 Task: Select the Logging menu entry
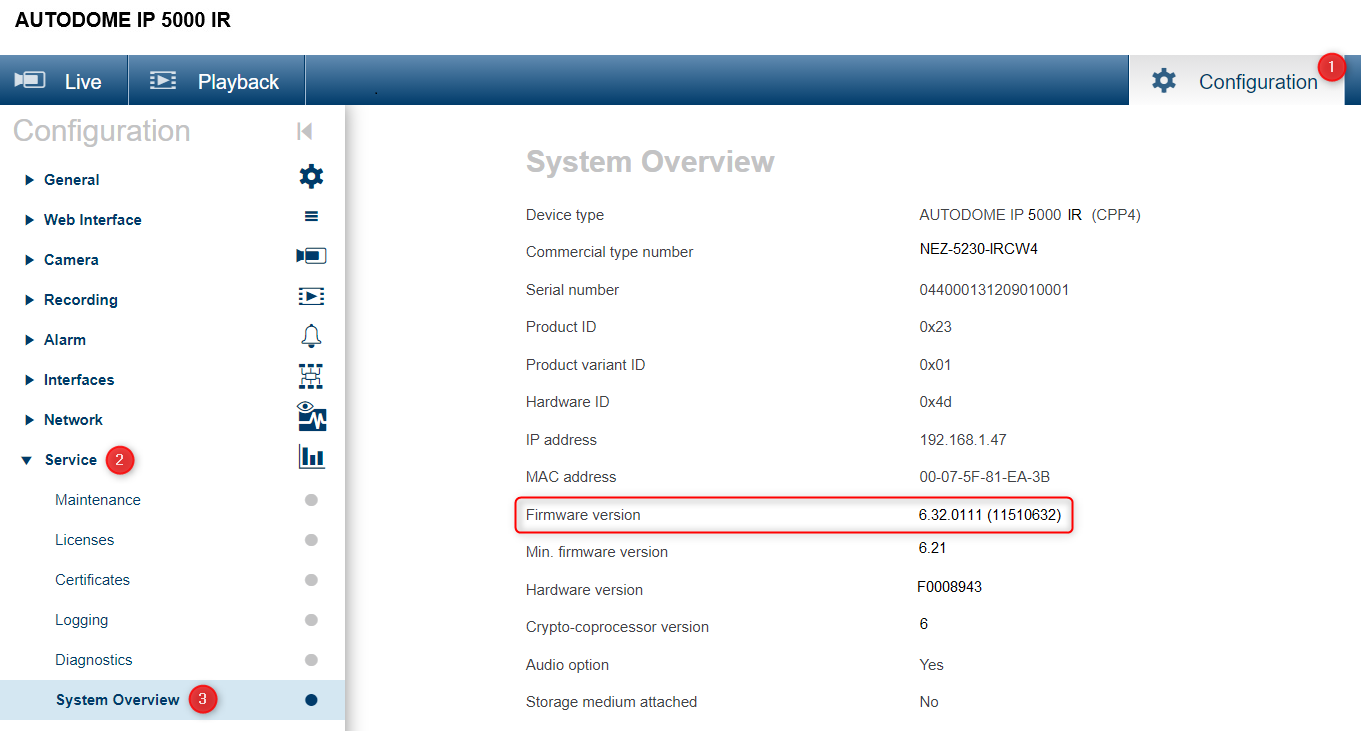point(82,620)
